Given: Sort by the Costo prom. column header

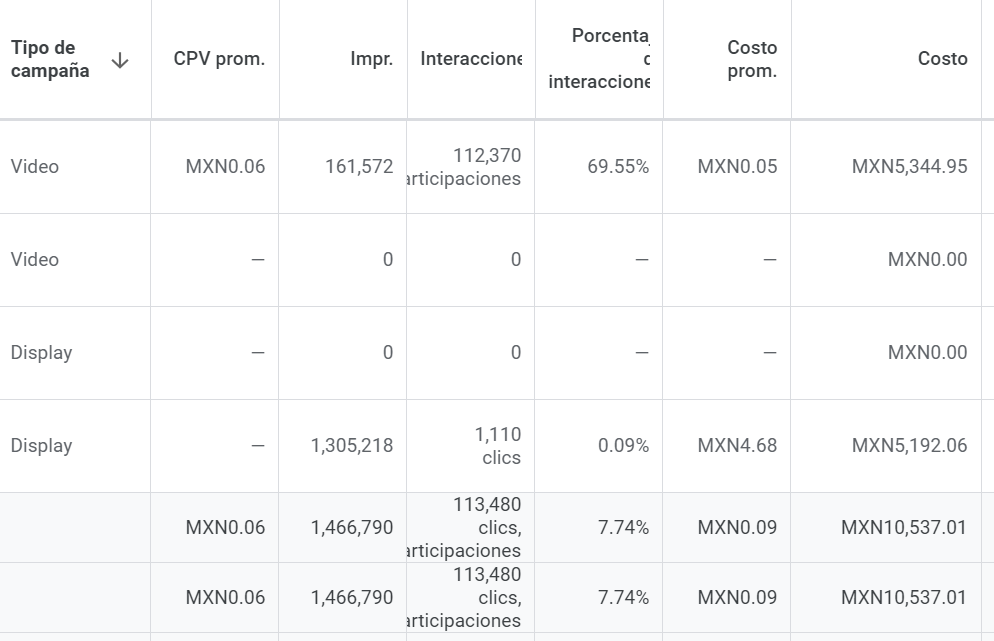Looking at the screenshot, I should pyautogui.click(x=752, y=59).
